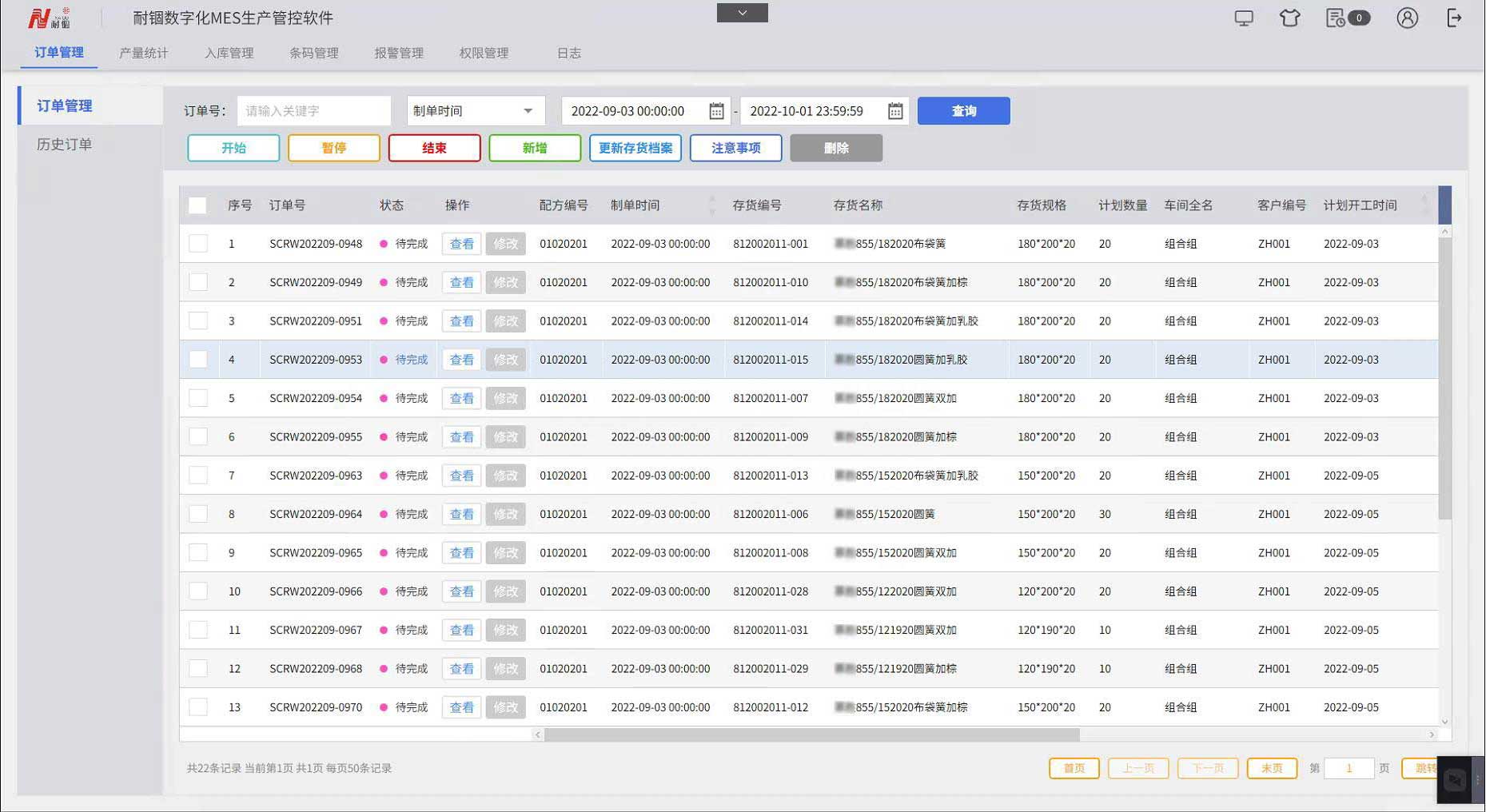The image size is (1486, 812).
Task: Check row 1 order SCRW202209-0948
Action: click(197, 244)
